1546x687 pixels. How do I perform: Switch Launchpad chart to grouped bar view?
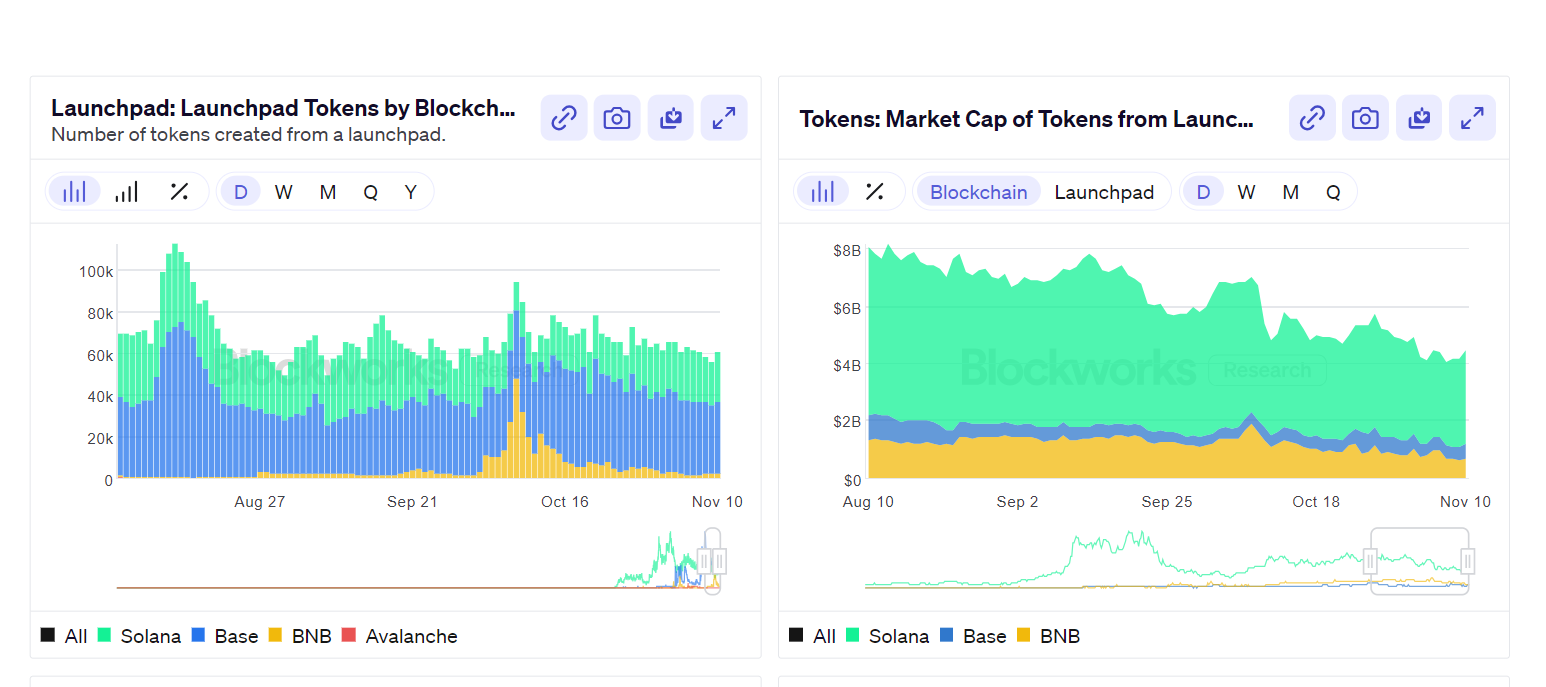(126, 191)
